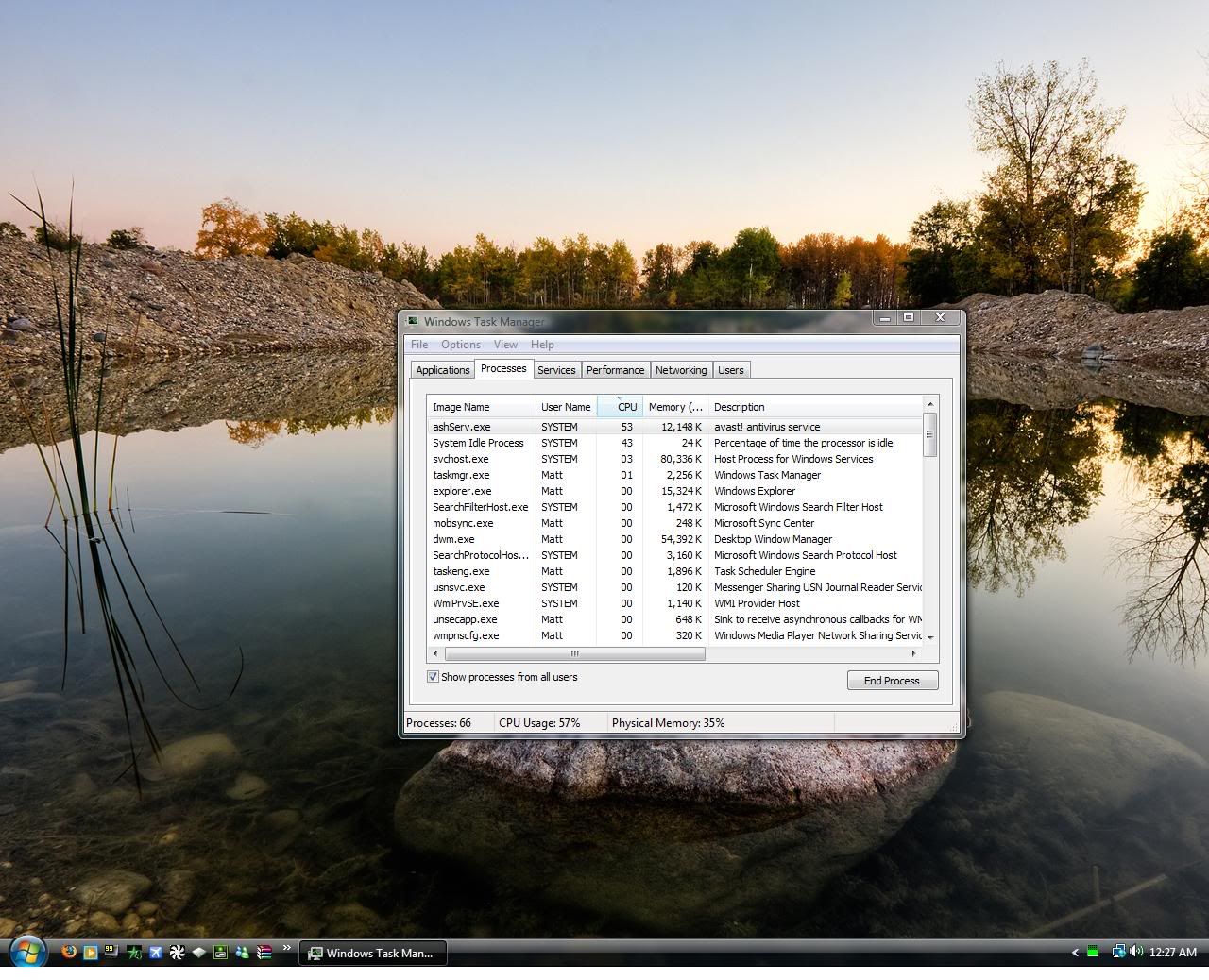1209x980 pixels.
Task: Click the process list scroll-down arrow
Action: (930, 637)
